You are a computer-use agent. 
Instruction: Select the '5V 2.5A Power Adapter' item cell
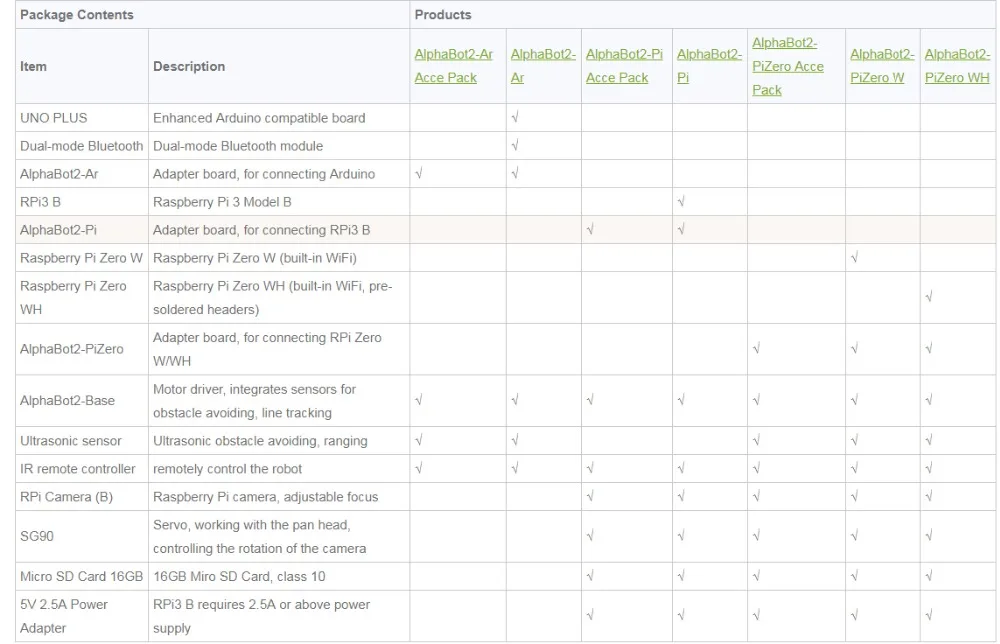(82, 617)
